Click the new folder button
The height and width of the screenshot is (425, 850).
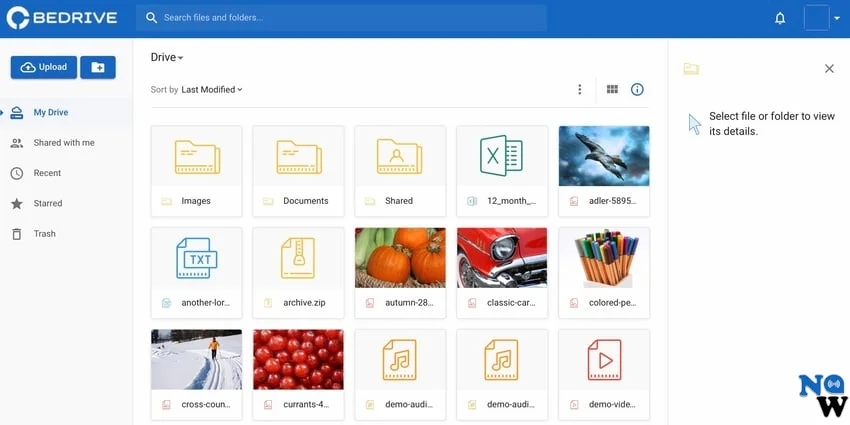point(97,67)
